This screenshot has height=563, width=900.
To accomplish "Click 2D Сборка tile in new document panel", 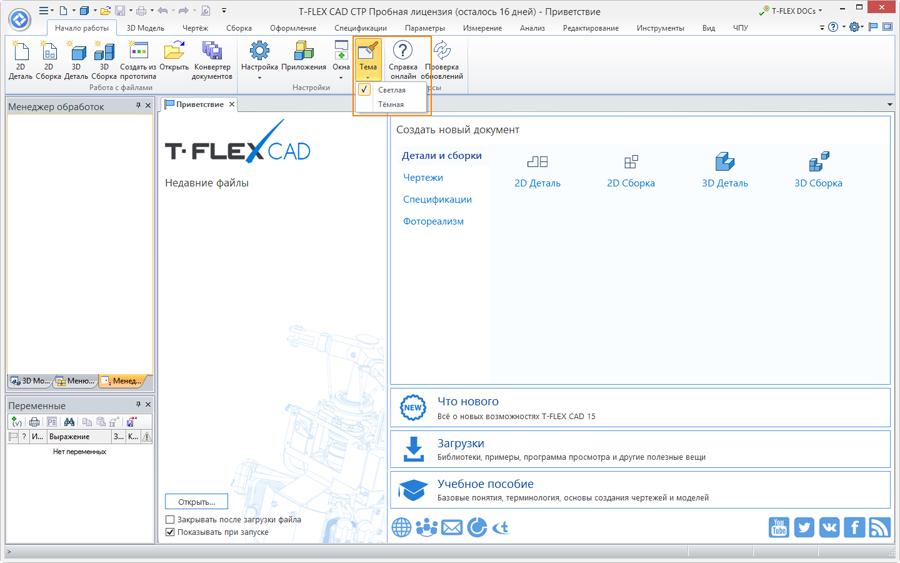I will tap(631, 171).
